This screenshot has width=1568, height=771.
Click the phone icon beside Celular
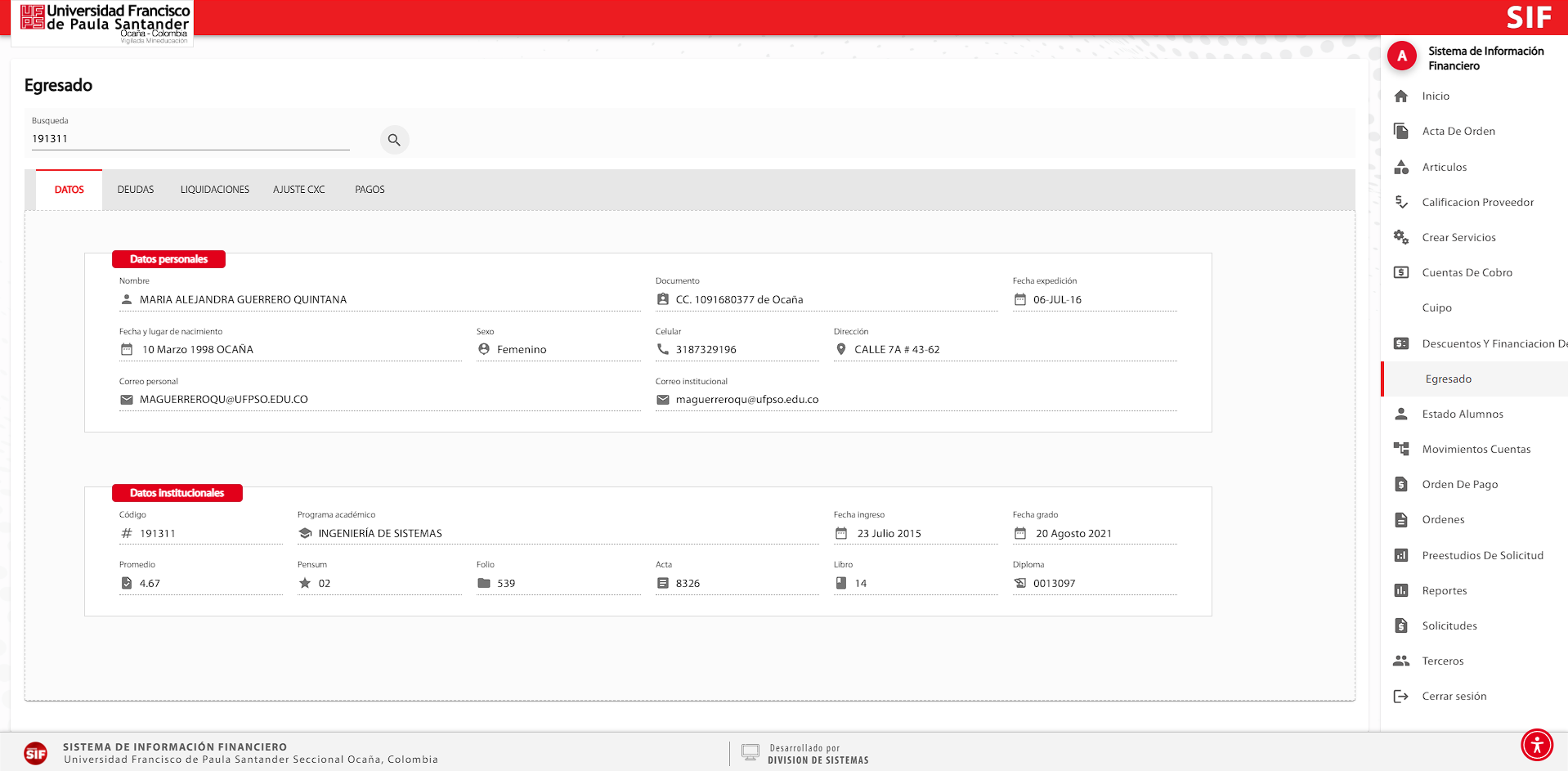tap(663, 349)
